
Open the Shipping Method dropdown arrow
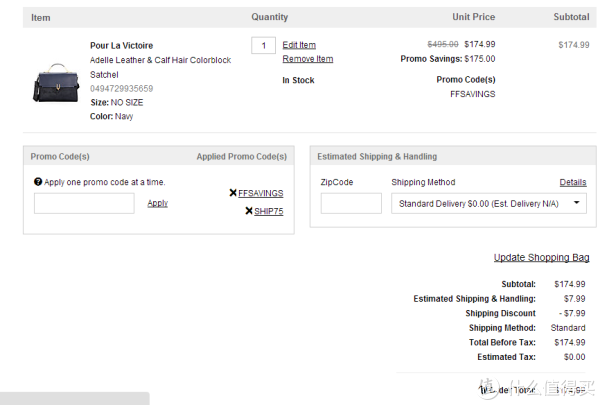pyautogui.click(x=576, y=203)
